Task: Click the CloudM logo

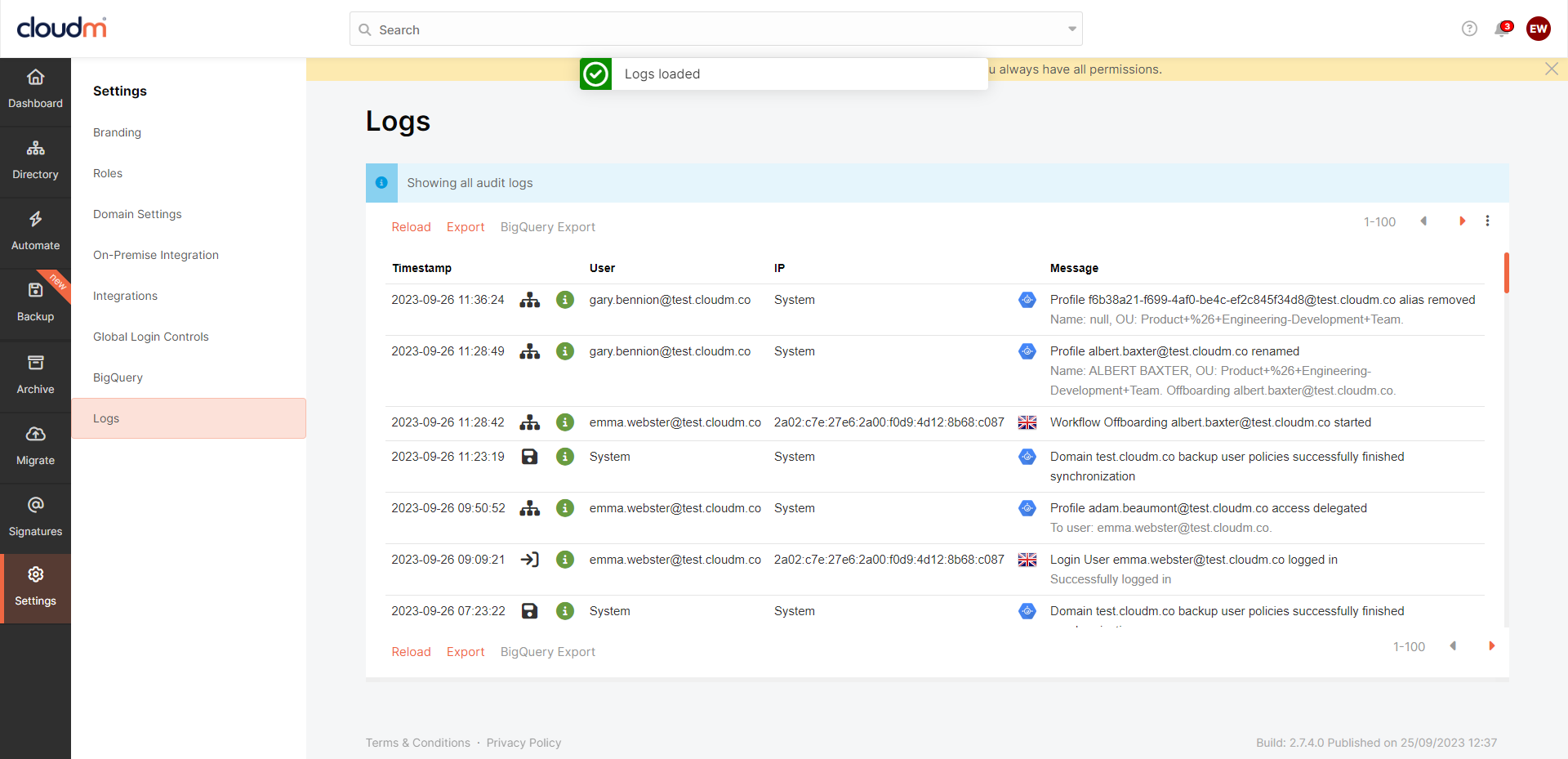Action: [62, 28]
